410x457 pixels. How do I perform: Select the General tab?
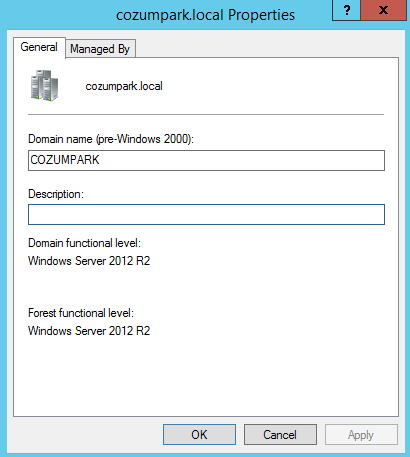coord(39,47)
